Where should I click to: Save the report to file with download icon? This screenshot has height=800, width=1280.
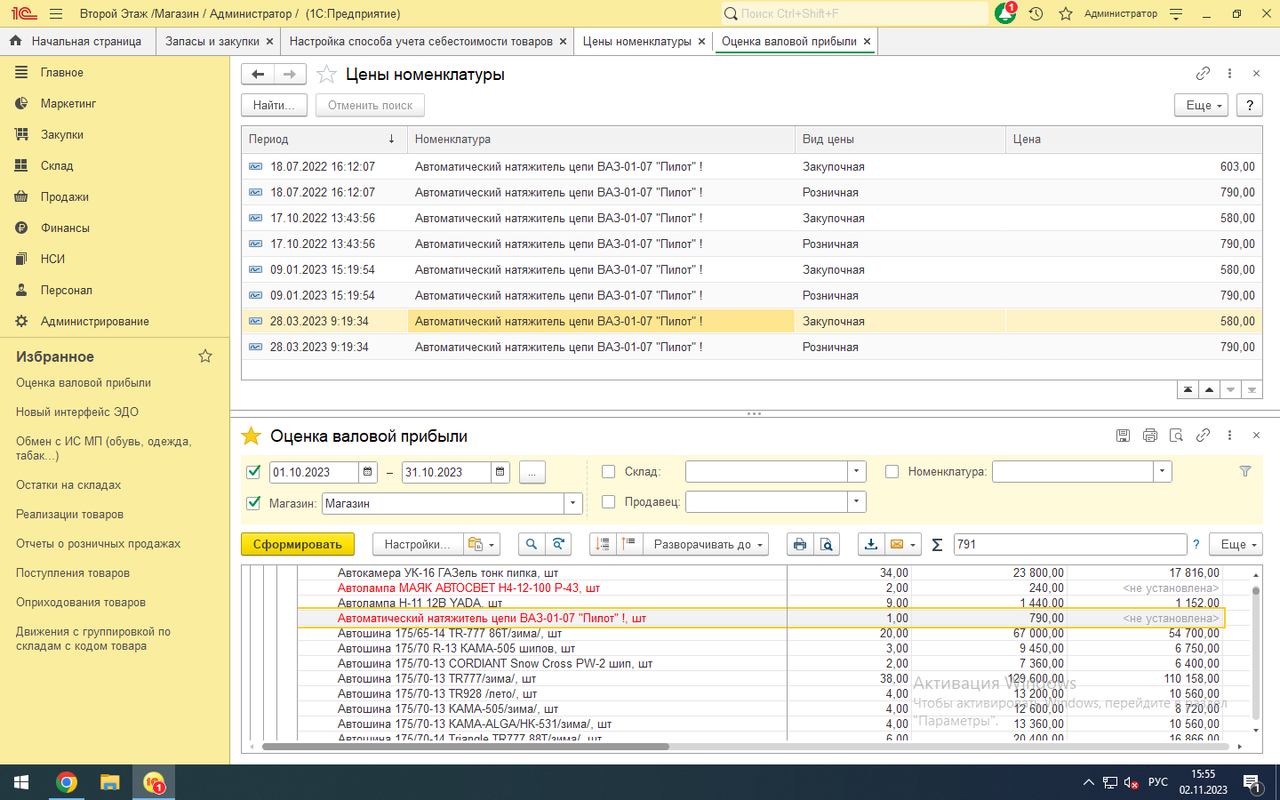tap(871, 544)
